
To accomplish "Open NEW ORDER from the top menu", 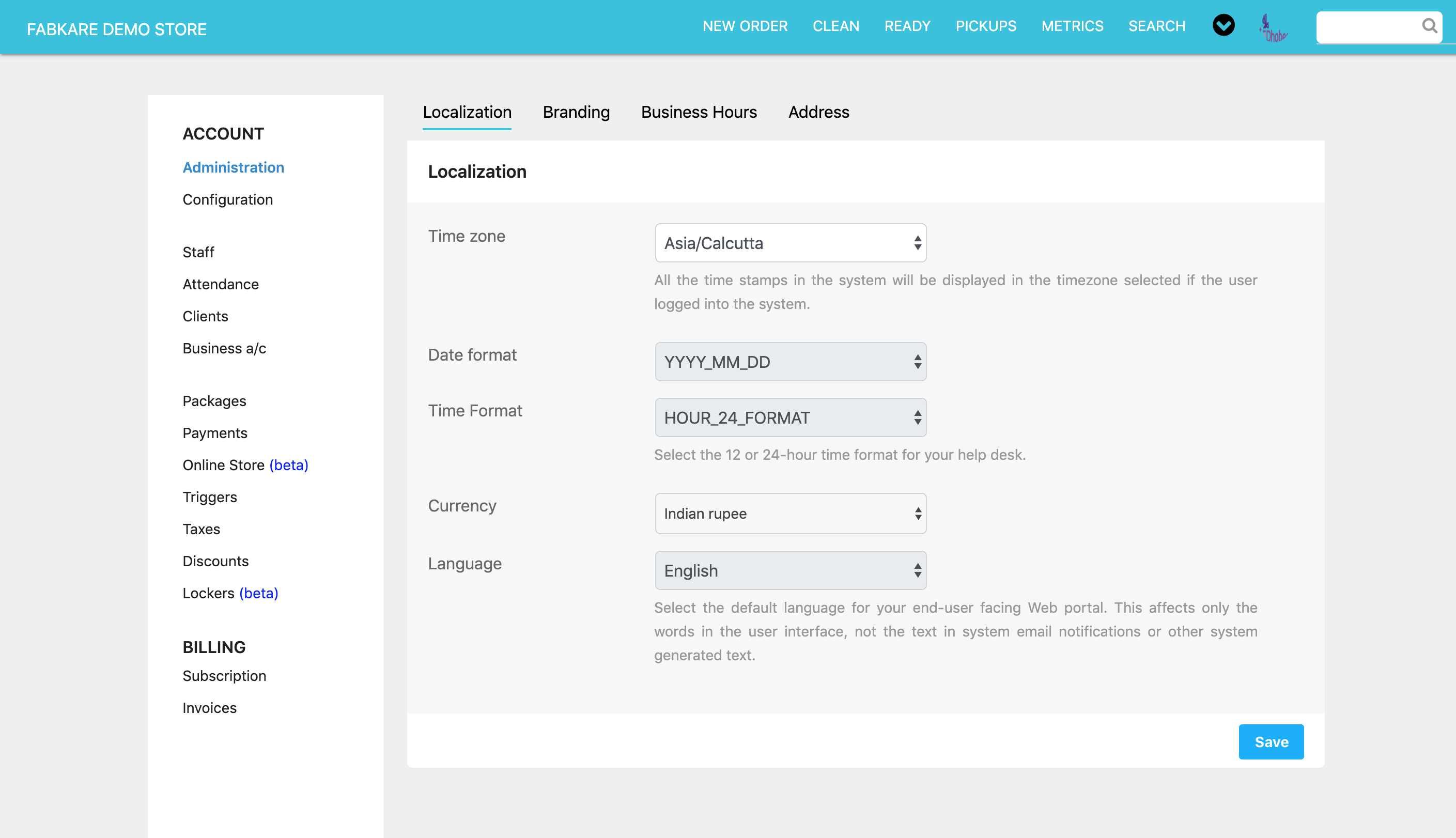I will [x=745, y=26].
